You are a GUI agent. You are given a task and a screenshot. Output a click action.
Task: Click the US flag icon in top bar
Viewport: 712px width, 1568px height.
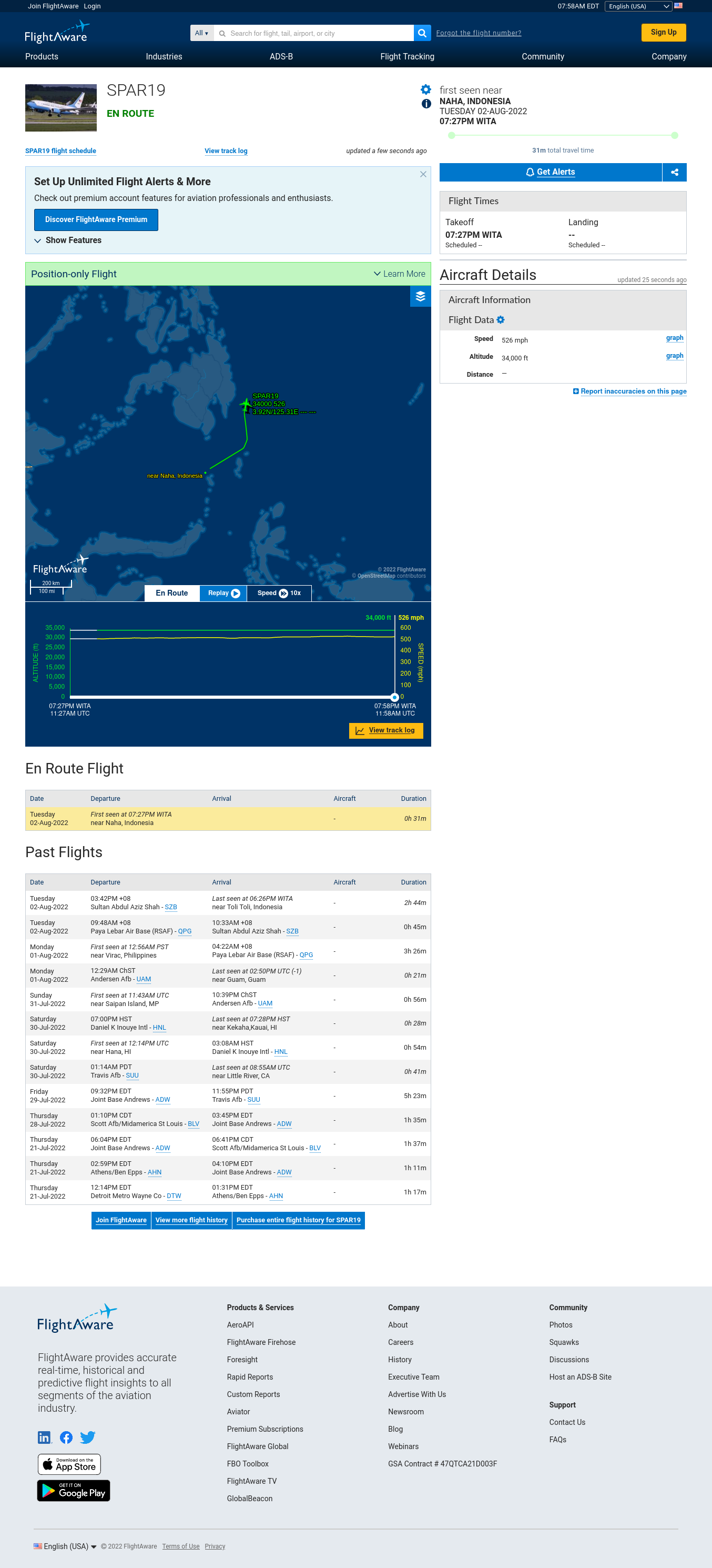point(678,6)
